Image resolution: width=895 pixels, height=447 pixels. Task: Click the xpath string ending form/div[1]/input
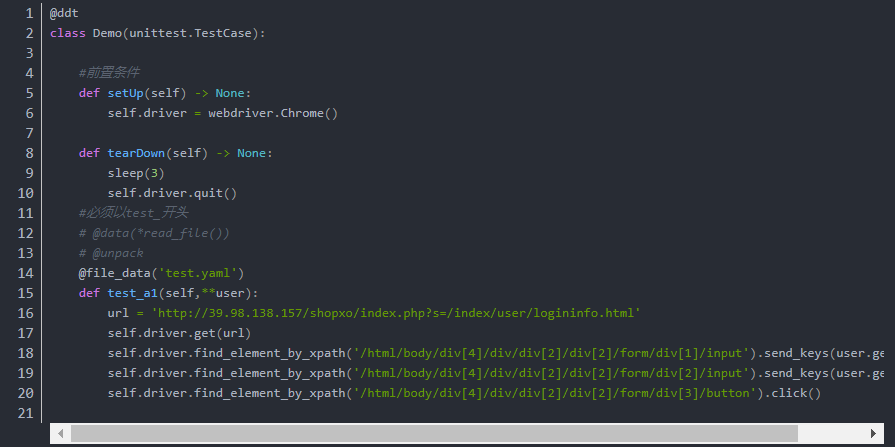point(551,353)
